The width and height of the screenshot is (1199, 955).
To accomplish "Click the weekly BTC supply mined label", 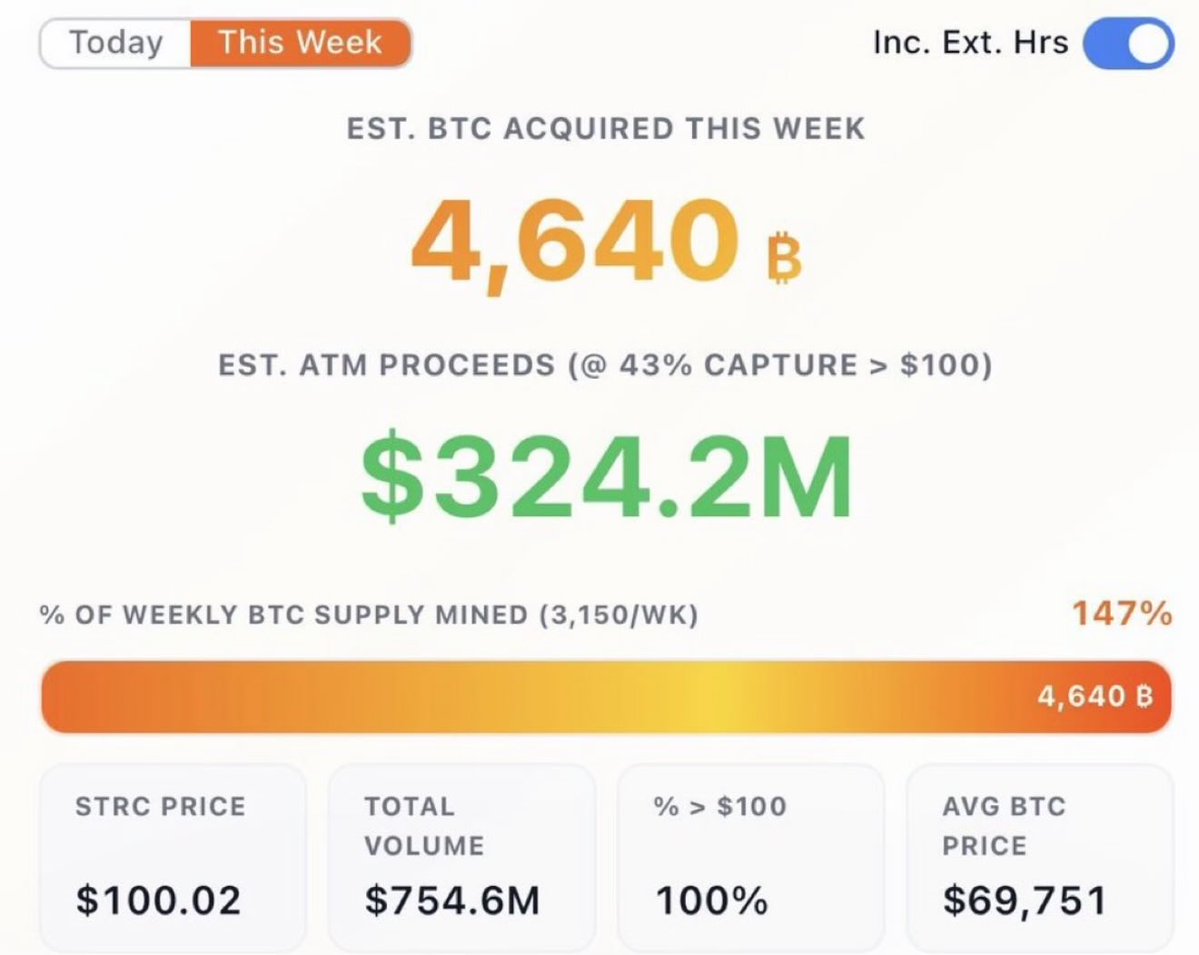I will point(369,614).
